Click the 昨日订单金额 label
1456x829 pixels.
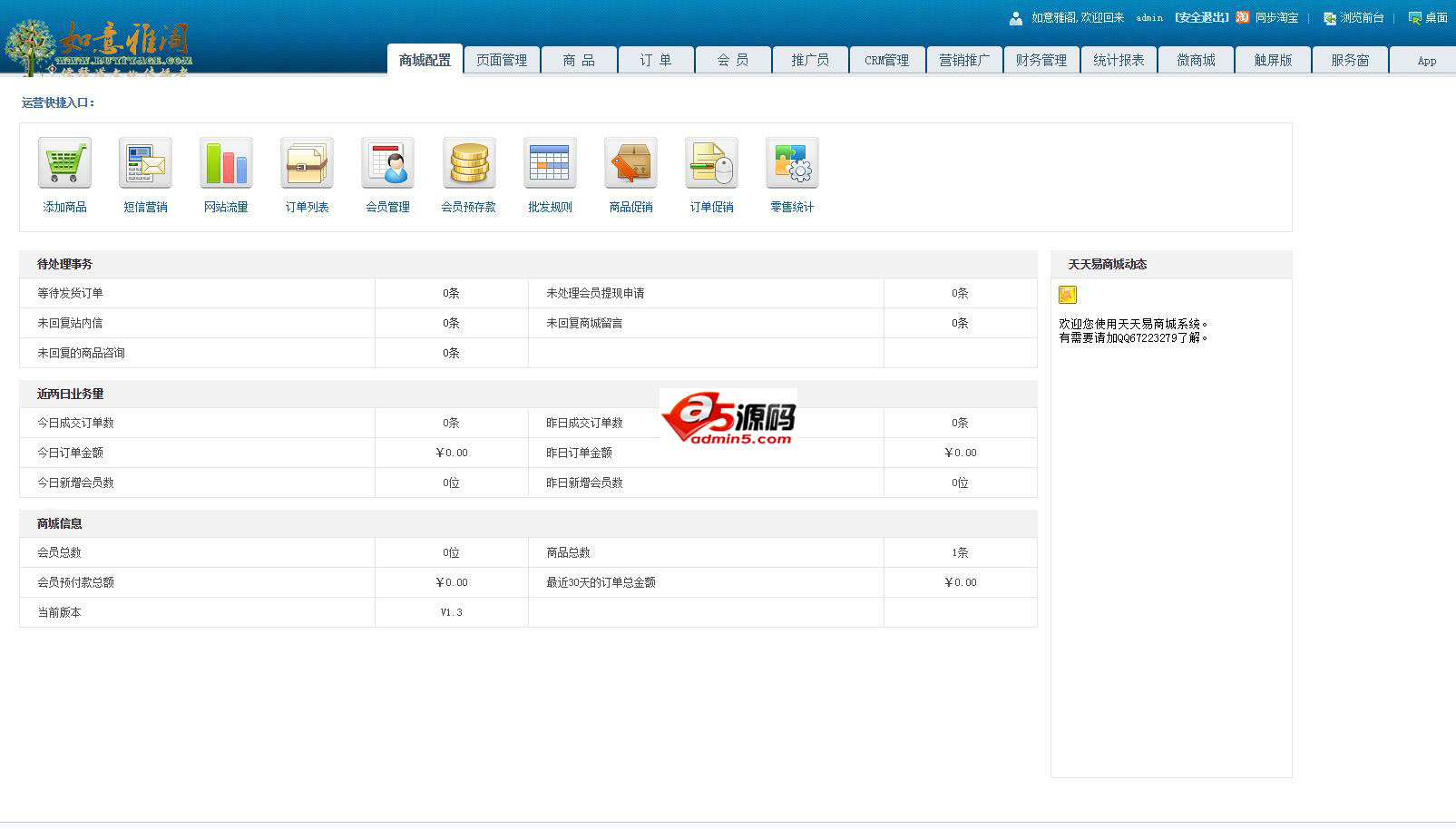579,453
